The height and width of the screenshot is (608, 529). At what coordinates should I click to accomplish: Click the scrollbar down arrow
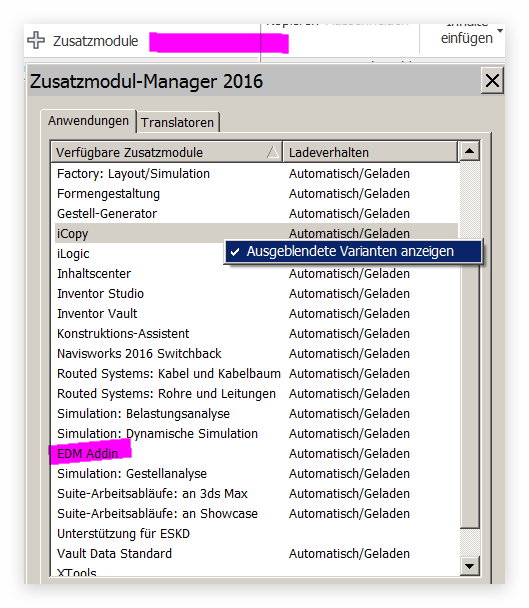pyautogui.click(x=469, y=566)
